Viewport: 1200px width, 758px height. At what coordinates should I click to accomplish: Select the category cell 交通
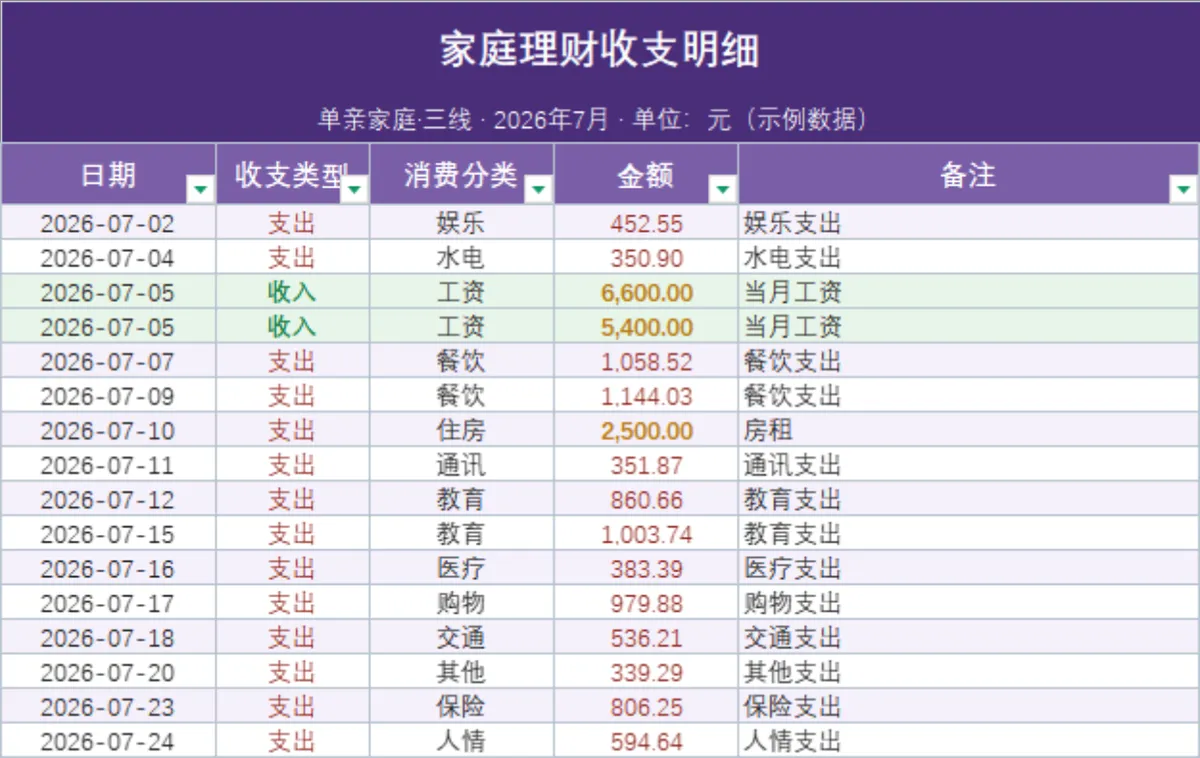click(x=462, y=637)
